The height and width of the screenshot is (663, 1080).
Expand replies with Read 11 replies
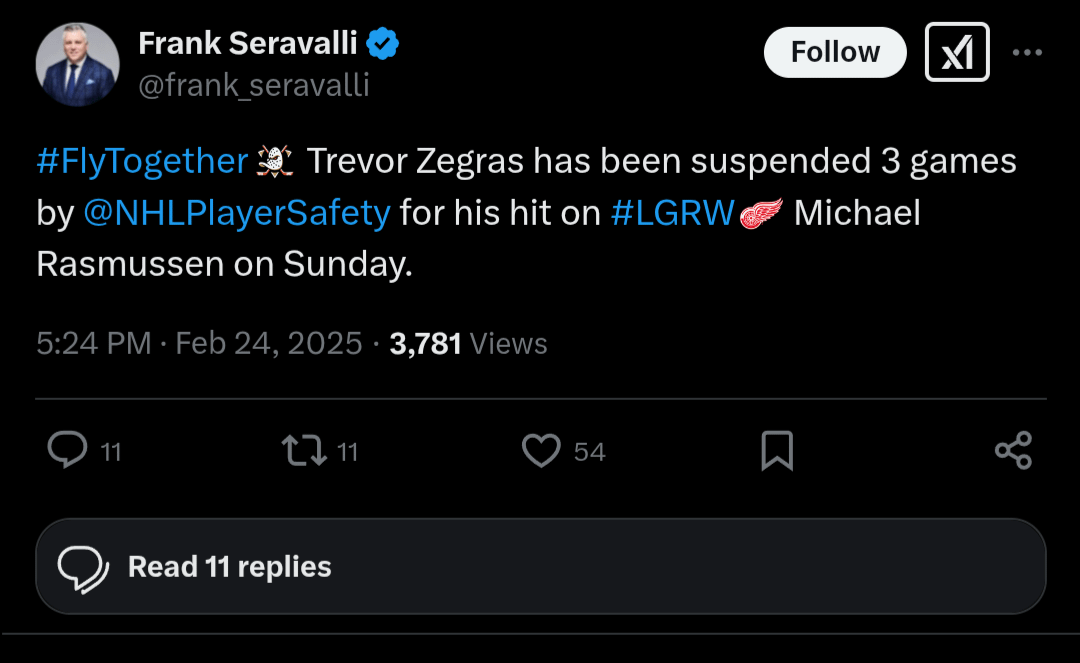coord(540,566)
